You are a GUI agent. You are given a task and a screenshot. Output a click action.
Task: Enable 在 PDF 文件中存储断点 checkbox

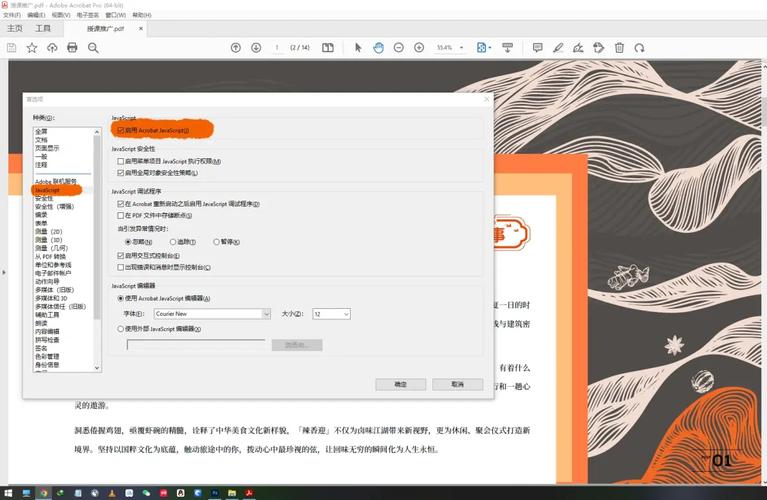[120, 215]
